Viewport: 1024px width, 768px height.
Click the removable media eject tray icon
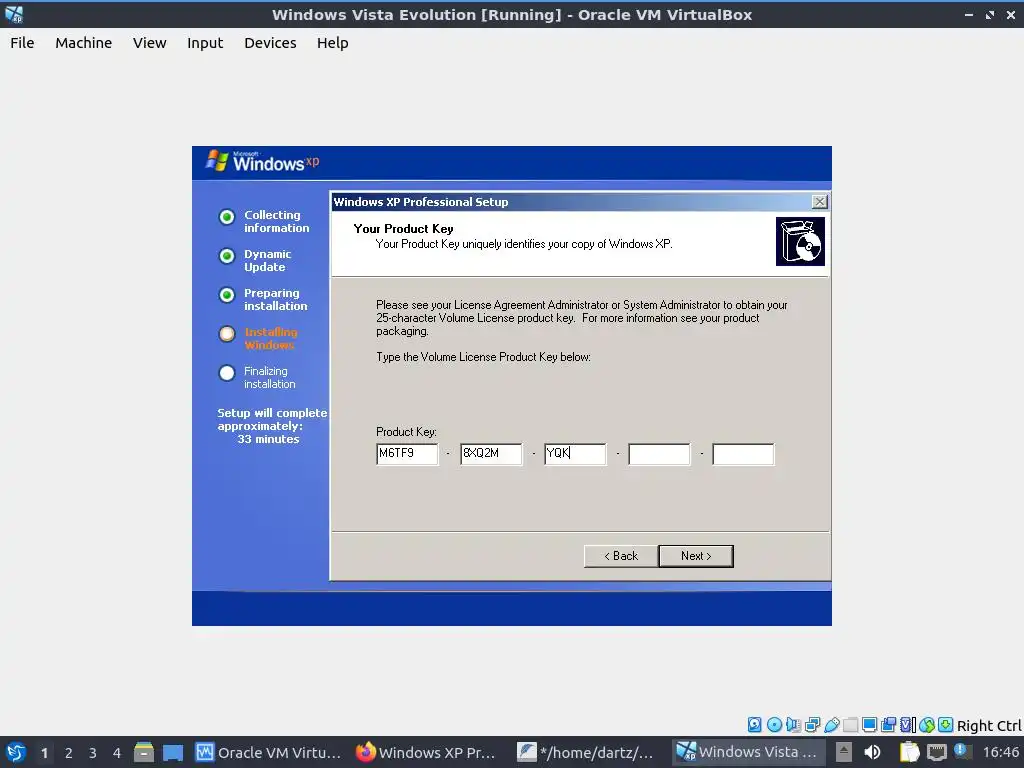tap(844, 752)
